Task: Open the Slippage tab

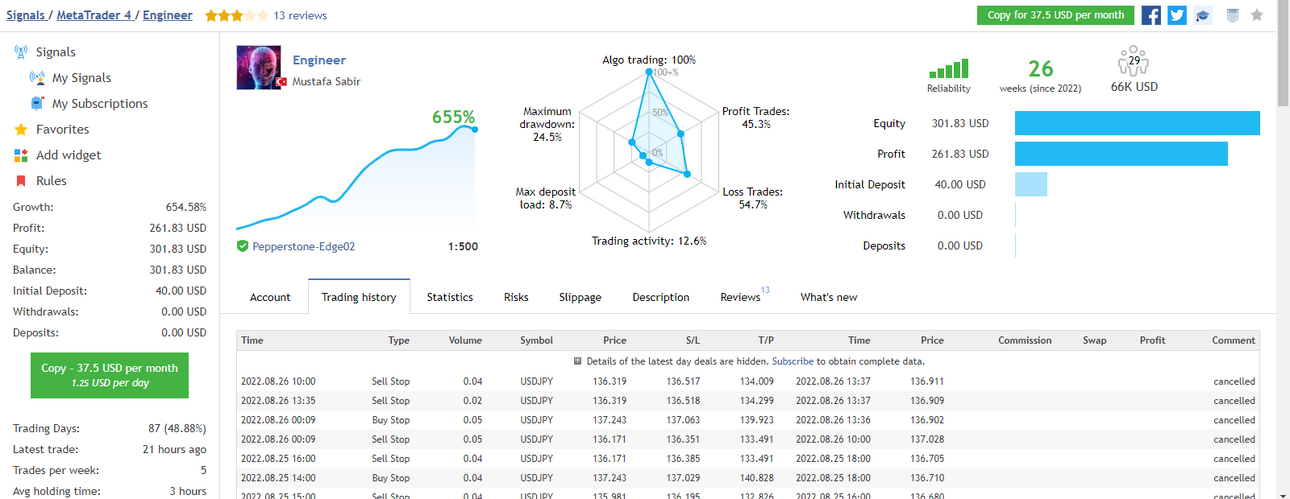Action: tap(580, 297)
